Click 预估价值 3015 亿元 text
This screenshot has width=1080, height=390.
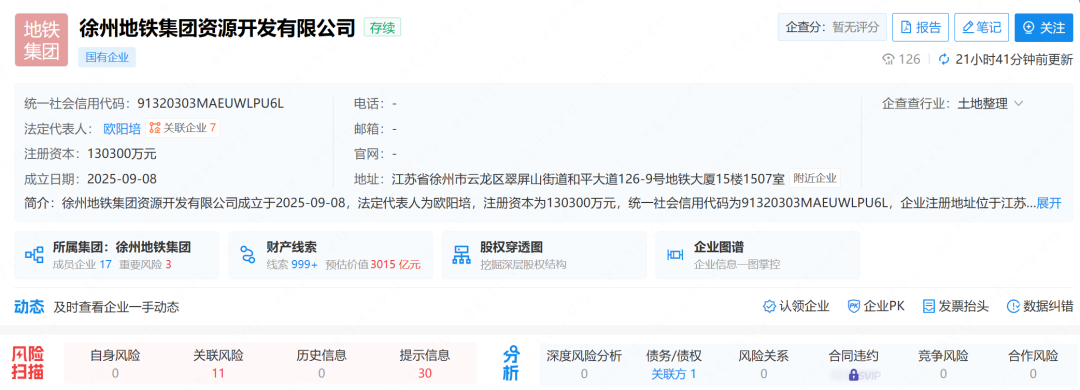pyautogui.click(x=373, y=265)
